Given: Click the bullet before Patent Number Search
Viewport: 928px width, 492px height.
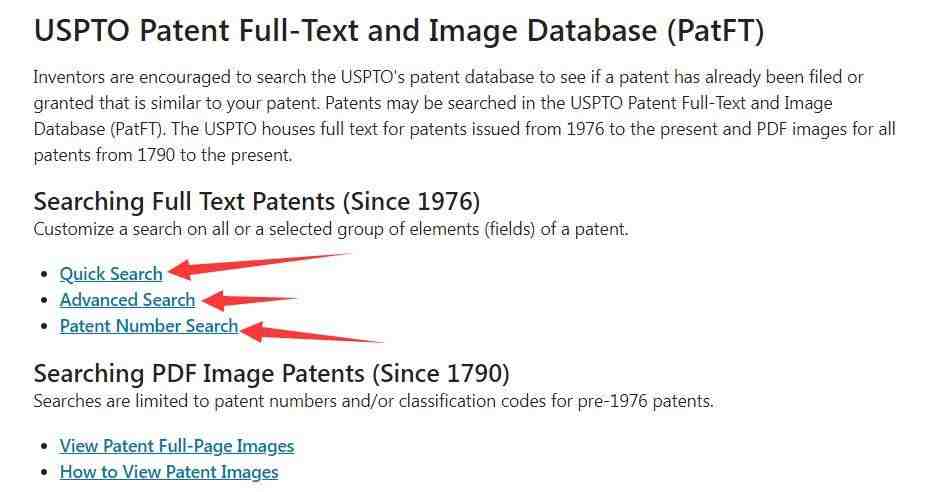Looking at the screenshot, I should pyautogui.click(x=44, y=327).
